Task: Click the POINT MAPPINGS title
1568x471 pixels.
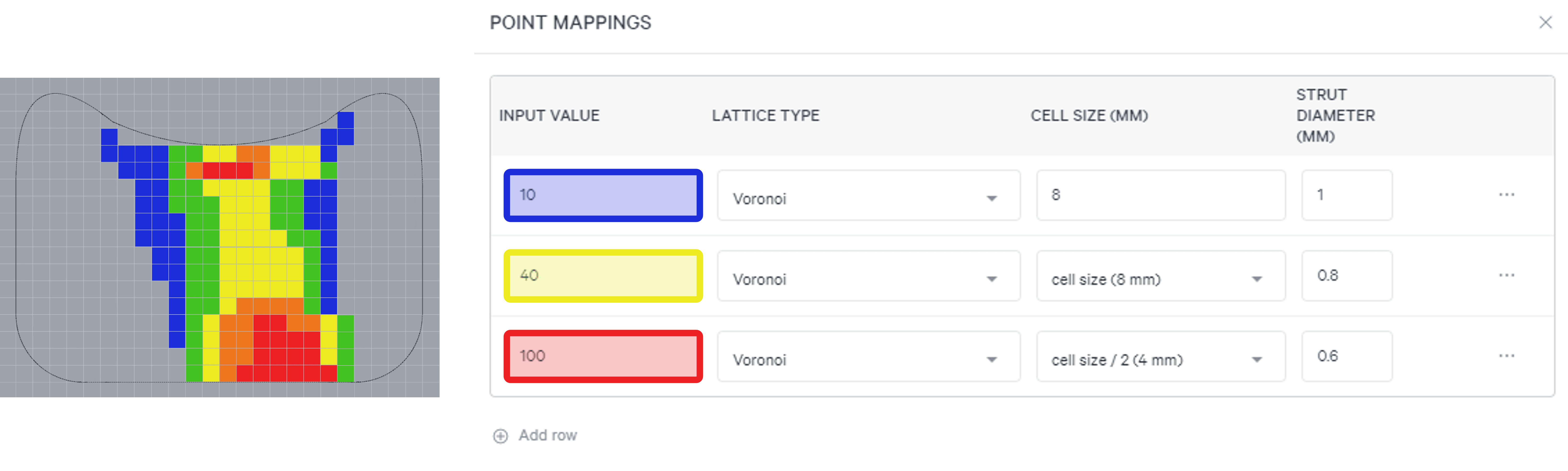Action: [x=570, y=23]
